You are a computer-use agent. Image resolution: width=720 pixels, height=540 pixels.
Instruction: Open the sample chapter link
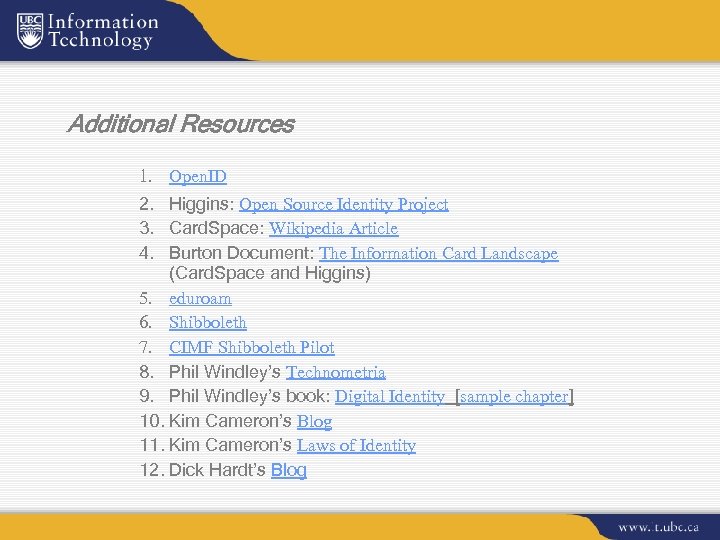[x=515, y=396]
